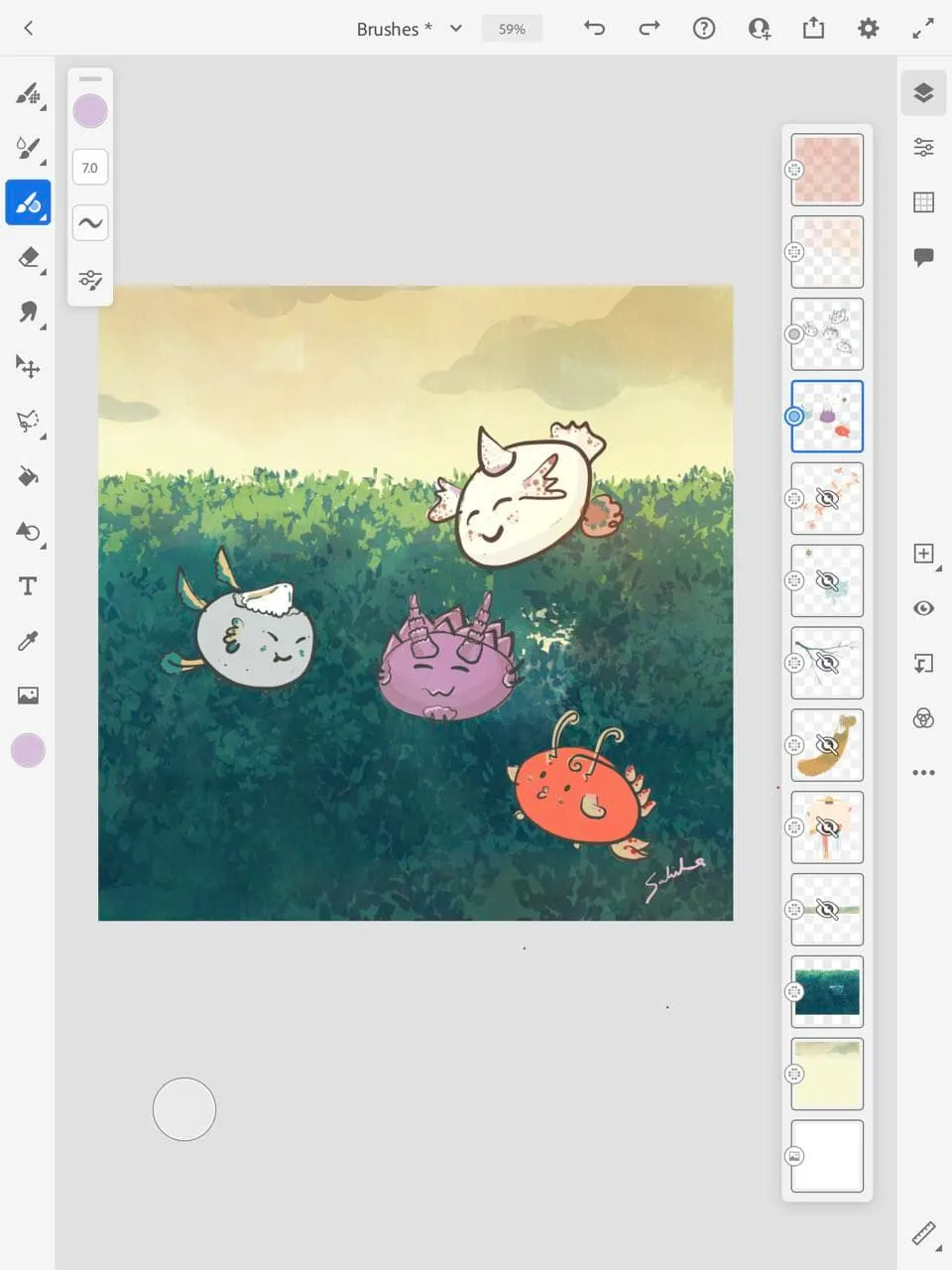The image size is (952, 1270).
Task: Tap the touch shortcut circle
Action: pyautogui.click(x=184, y=1109)
